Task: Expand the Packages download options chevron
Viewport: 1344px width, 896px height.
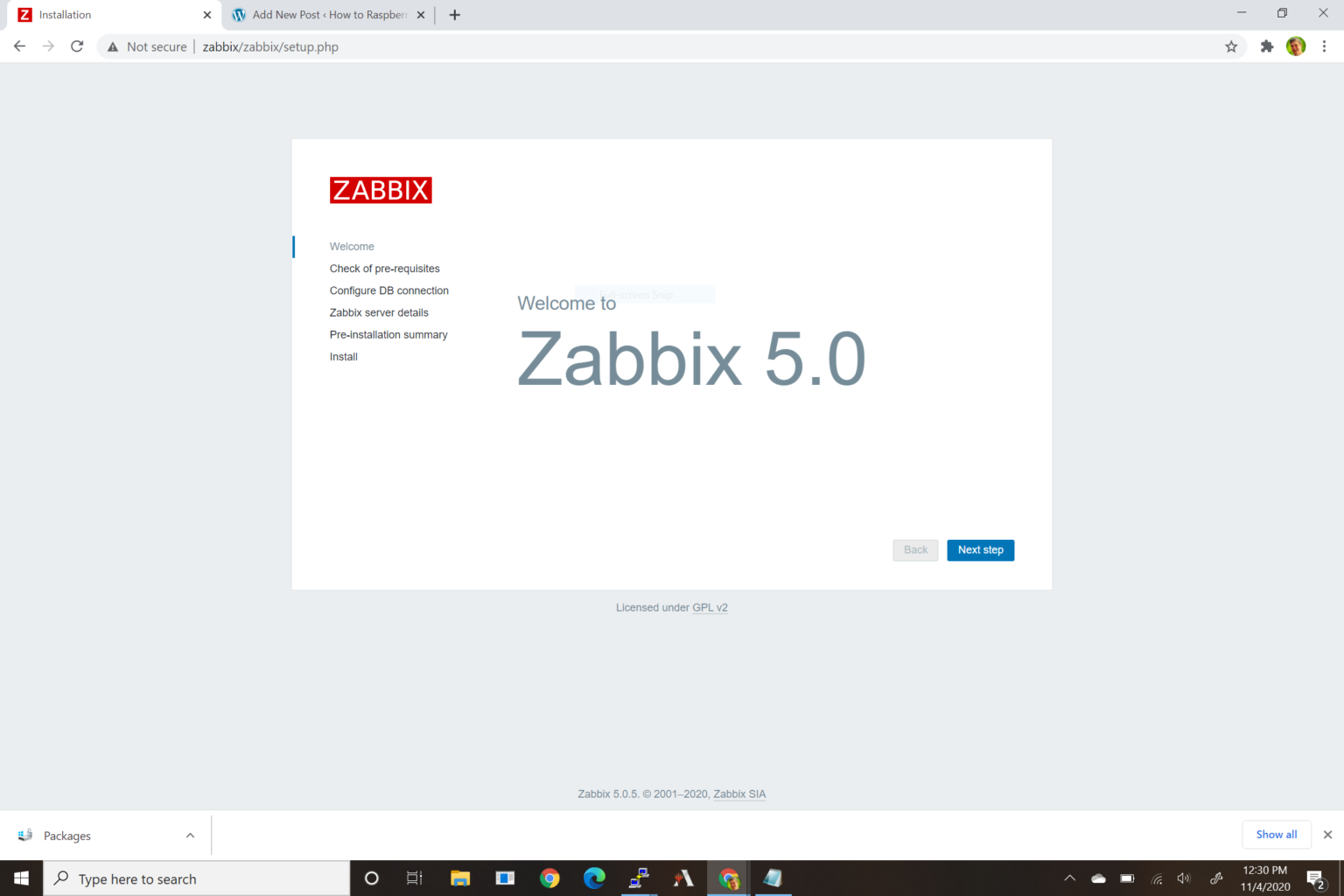Action: point(190,836)
